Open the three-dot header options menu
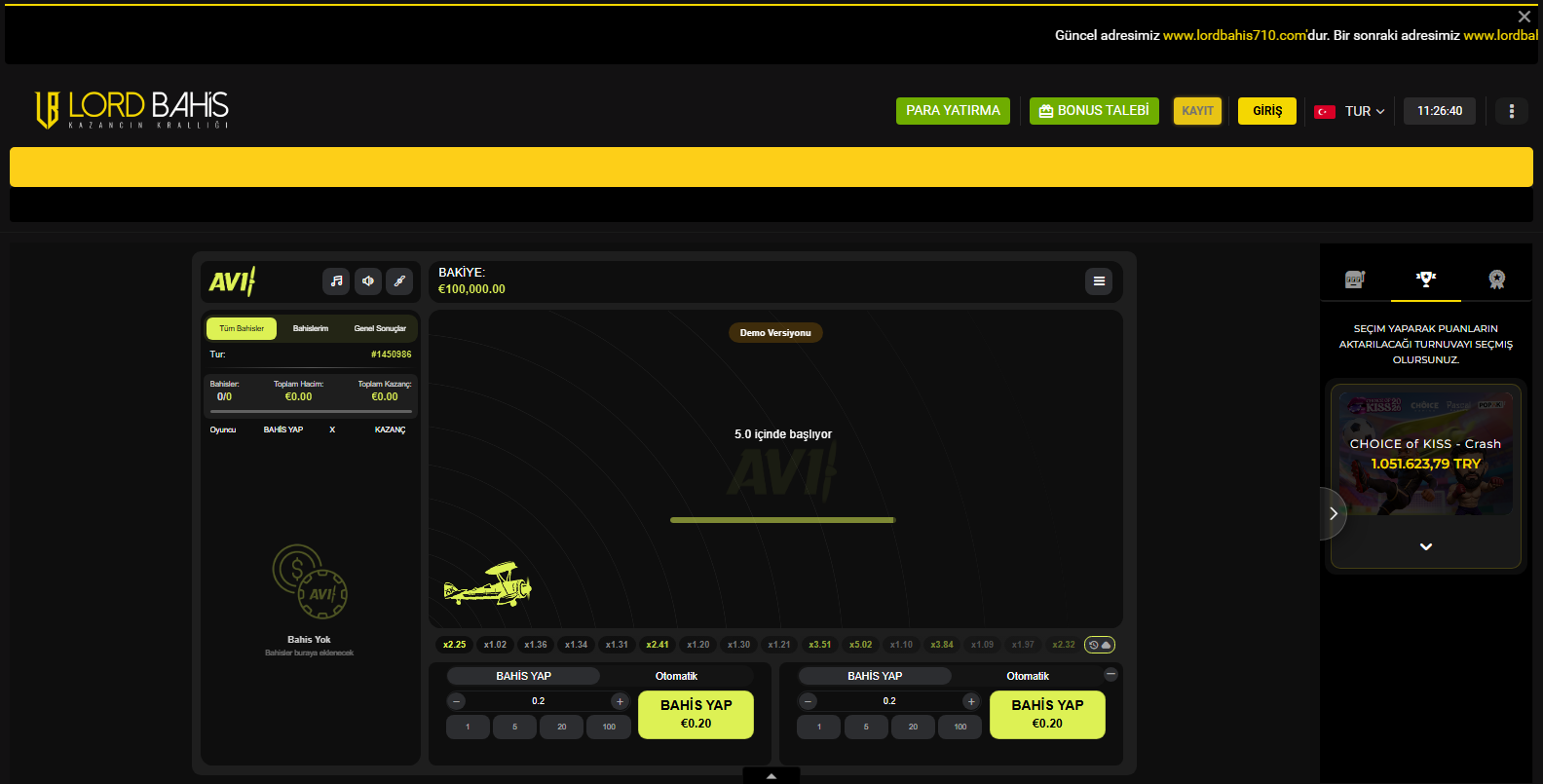This screenshot has height=784, width=1543. click(x=1512, y=111)
